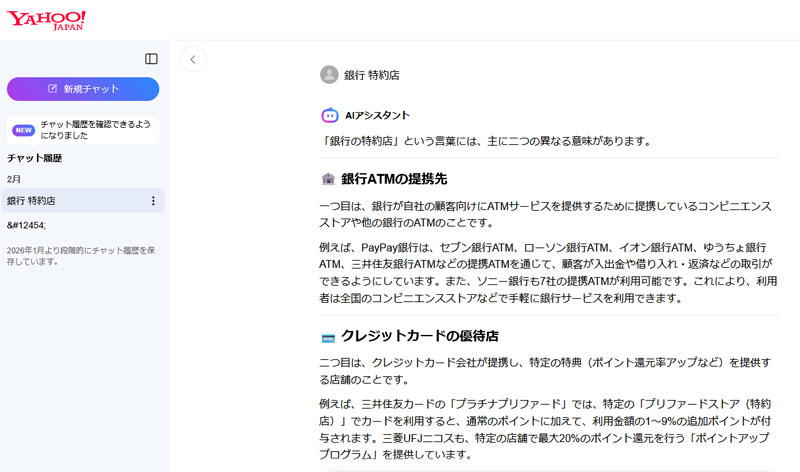Click the チャット履歴 heading
Image resolution: width=800 pixels, height=472 pixels.
point(35,158)
